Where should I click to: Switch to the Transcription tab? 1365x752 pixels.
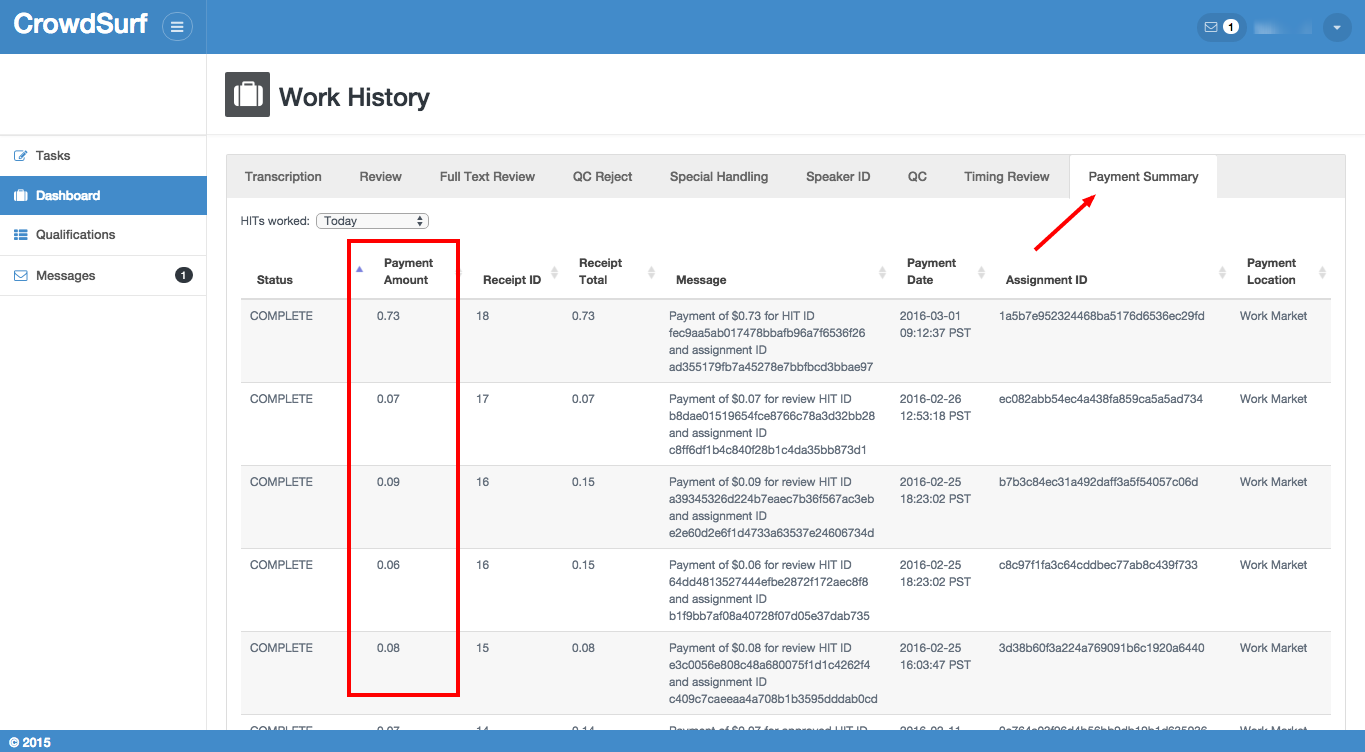[x=283, y=177]
